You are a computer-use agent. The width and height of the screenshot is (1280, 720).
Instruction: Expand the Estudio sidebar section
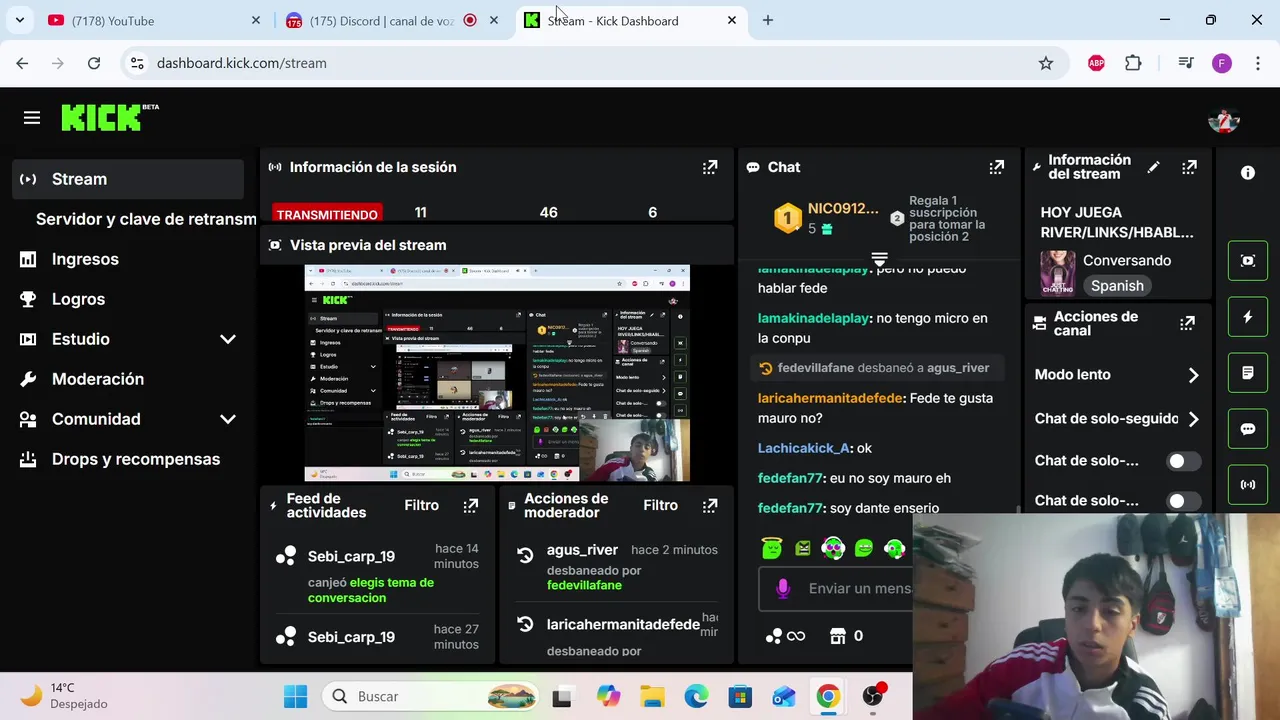[x=228, y=339]
